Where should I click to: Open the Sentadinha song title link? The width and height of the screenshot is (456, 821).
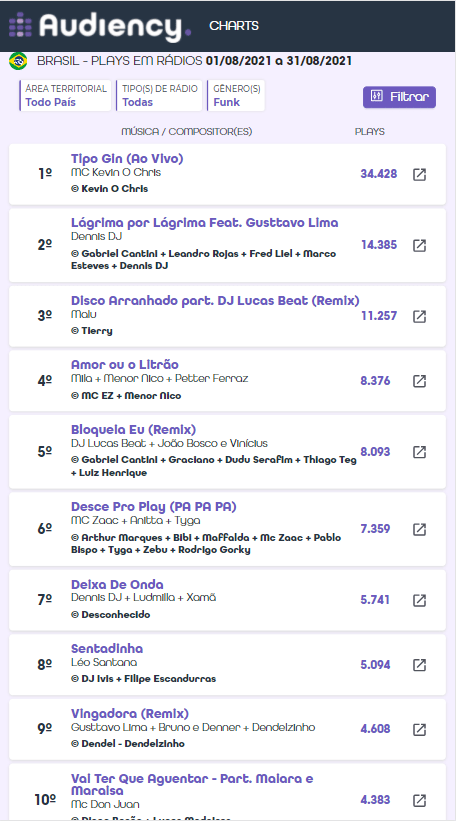tap(107, 649)
